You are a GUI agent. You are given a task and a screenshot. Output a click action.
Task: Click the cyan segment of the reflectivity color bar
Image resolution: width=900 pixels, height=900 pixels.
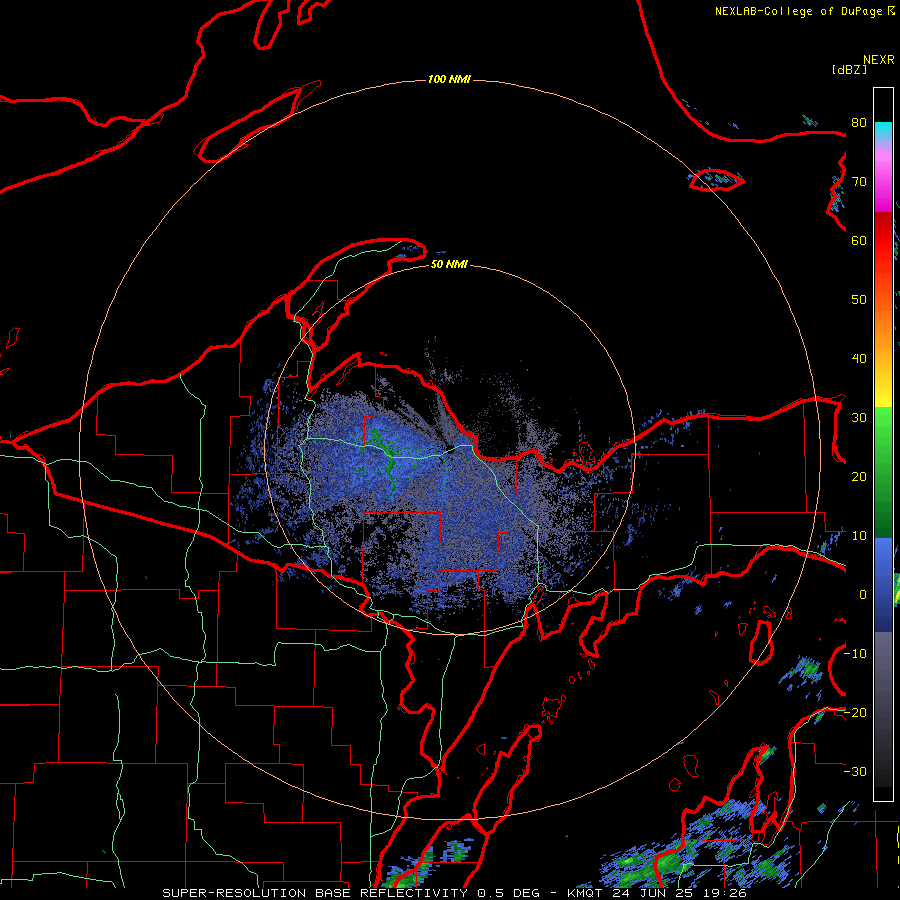tap(883, 132)
